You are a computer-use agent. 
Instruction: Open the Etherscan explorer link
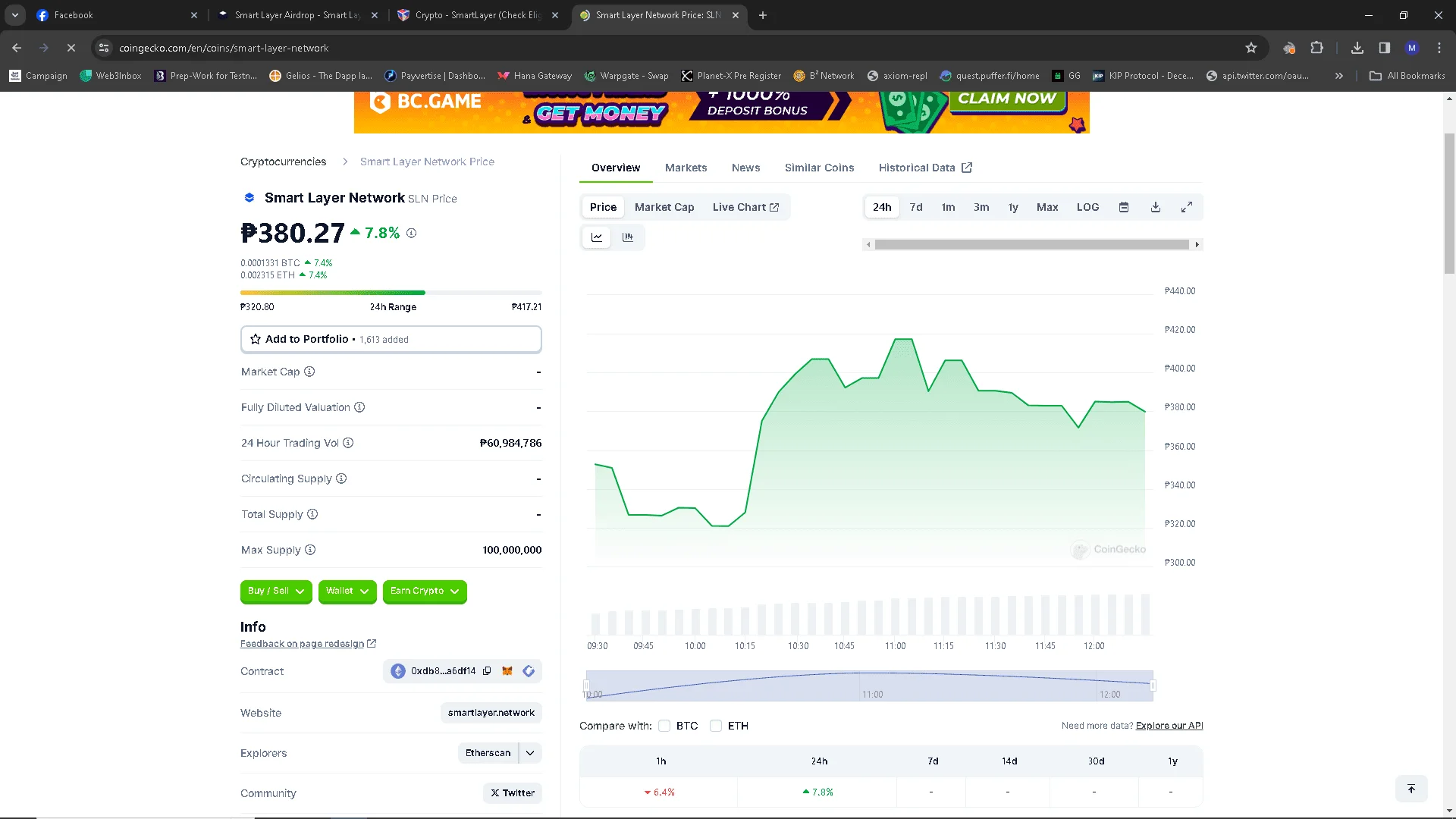(488, 753)
